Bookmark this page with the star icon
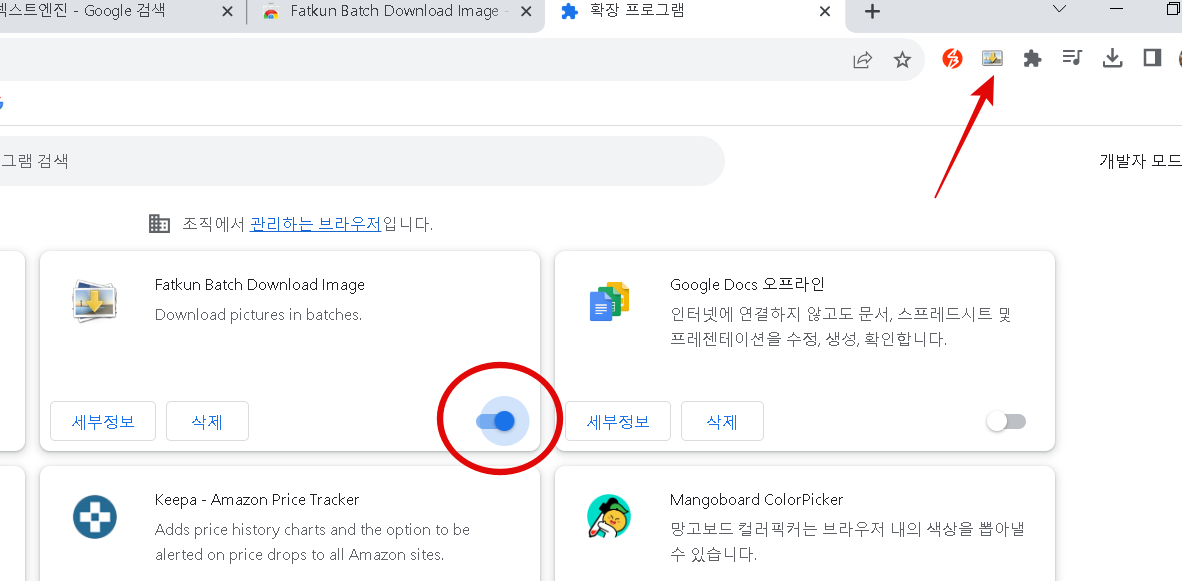 coord(902,60)
